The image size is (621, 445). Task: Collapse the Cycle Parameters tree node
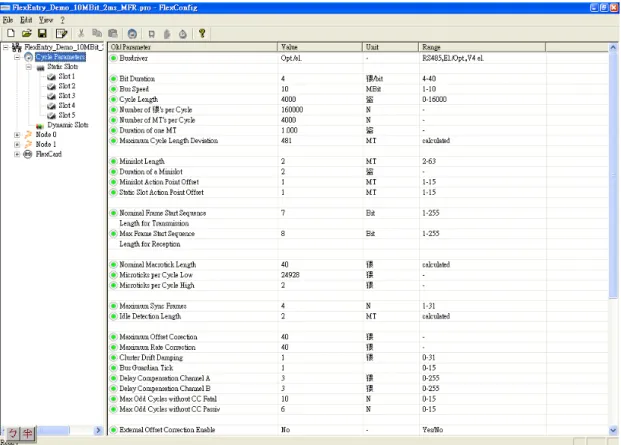pyautogui.click(x=17, y=57)
